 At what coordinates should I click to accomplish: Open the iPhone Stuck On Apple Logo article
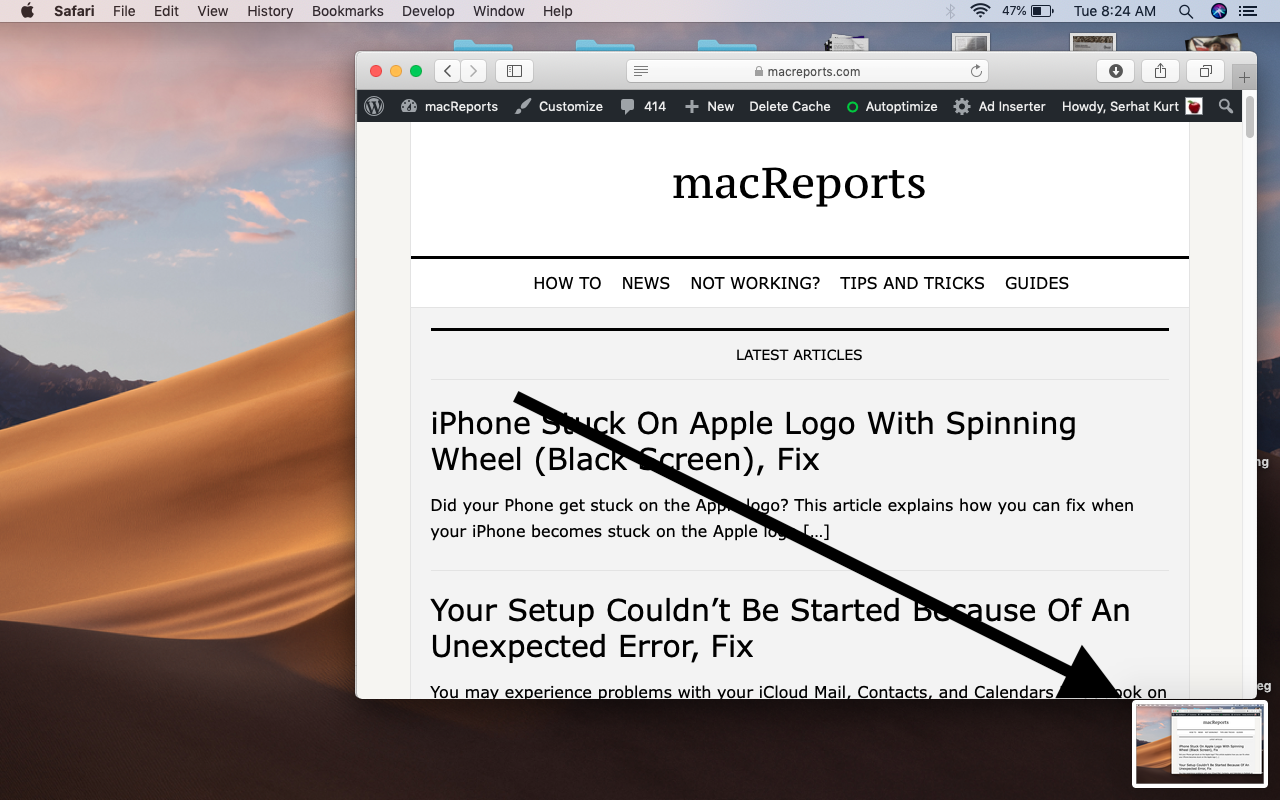[x=754, y=441]
